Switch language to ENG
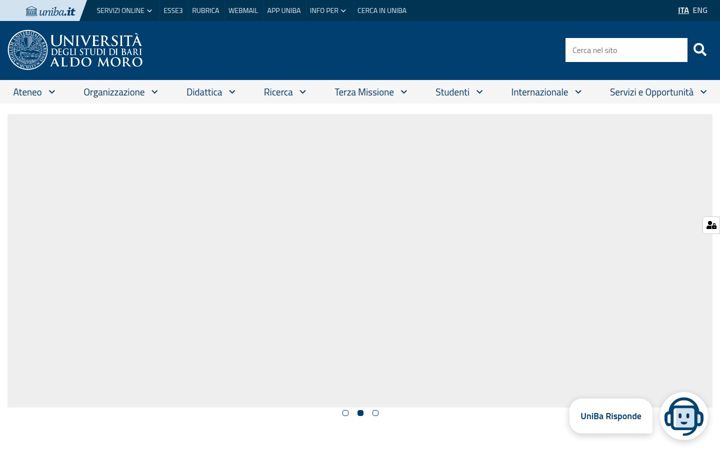The width and height of the screenshot is (720, 450). [700, 10]
